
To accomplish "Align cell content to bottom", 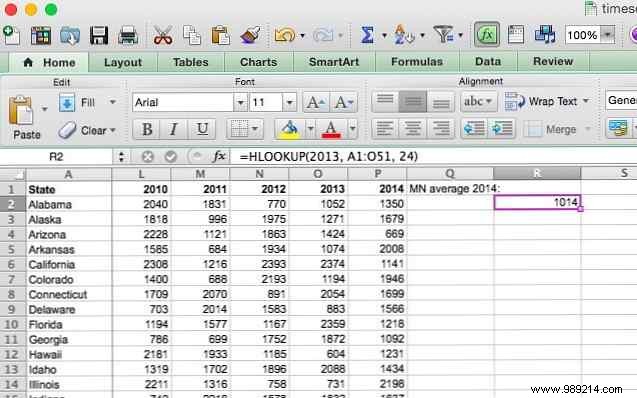I will point(441,102).
